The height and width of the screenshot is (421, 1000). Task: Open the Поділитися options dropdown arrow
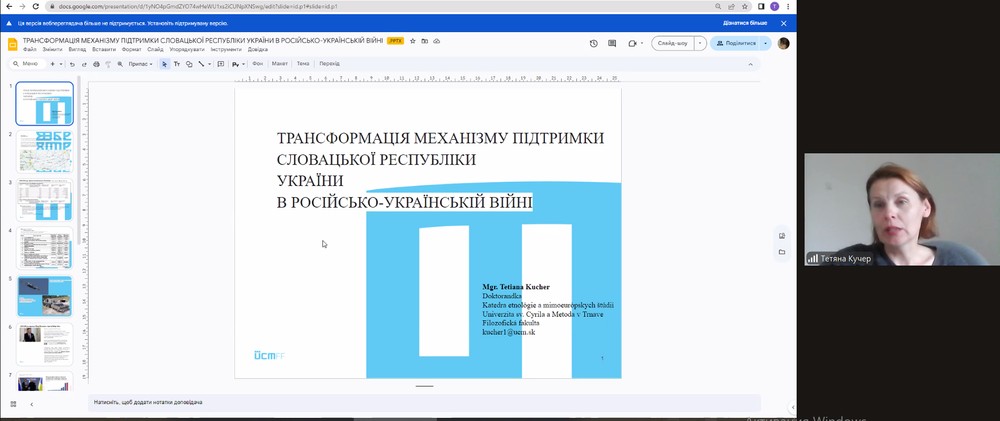[x=766, y=43]
